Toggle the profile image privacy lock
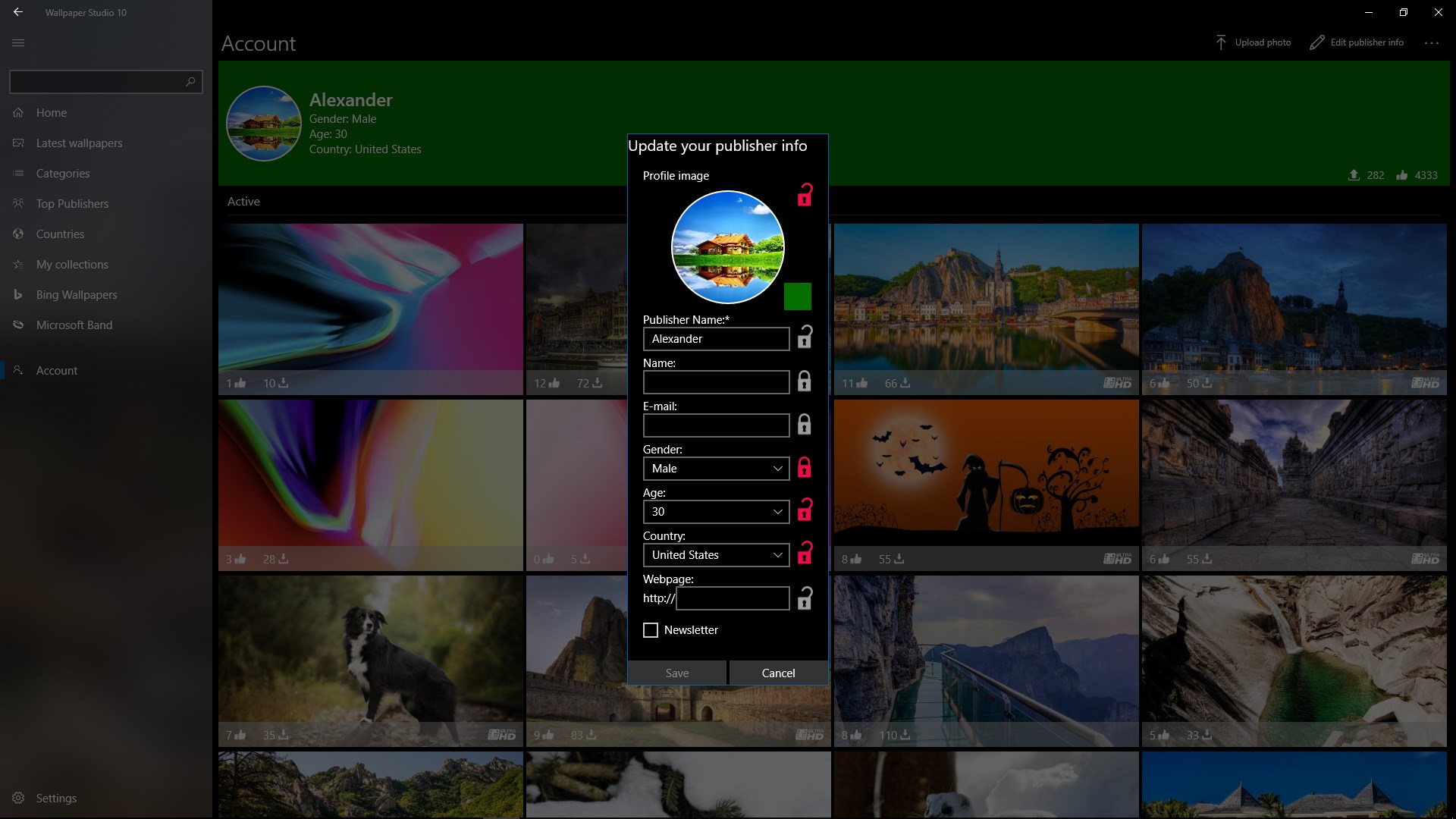This screenshot has width=1456, height=819. pos(805,195)
